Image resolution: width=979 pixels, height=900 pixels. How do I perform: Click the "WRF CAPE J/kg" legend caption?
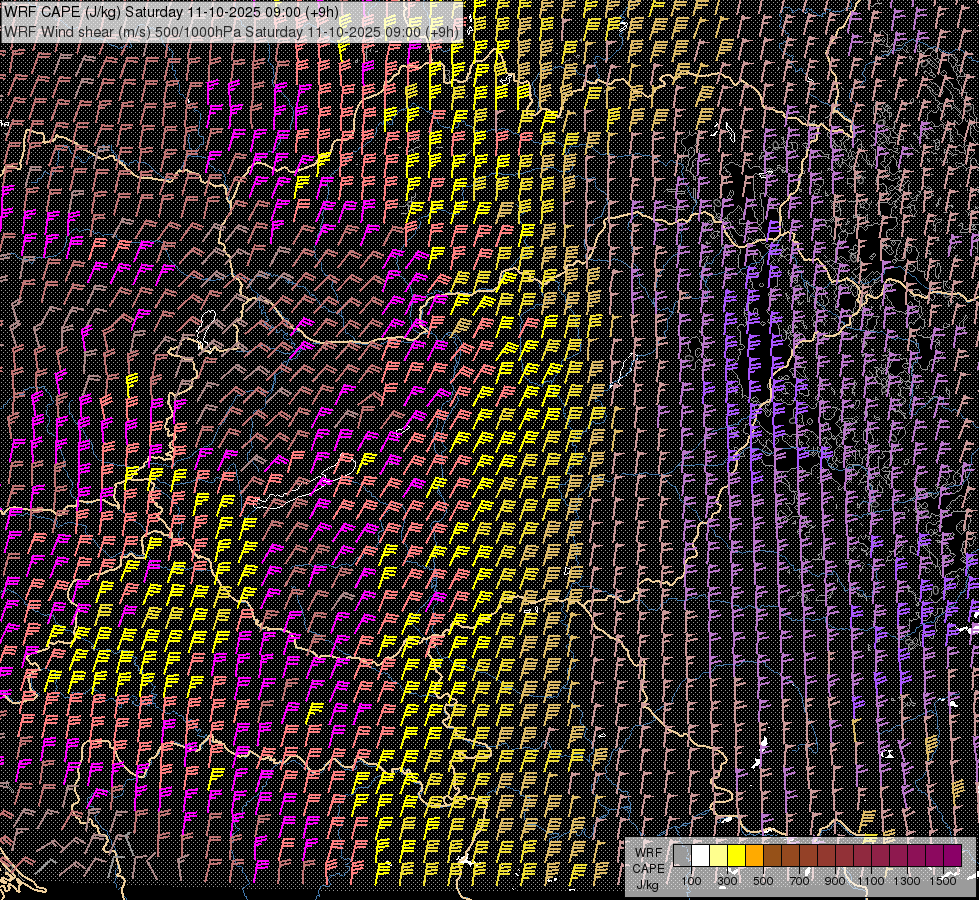648,868
